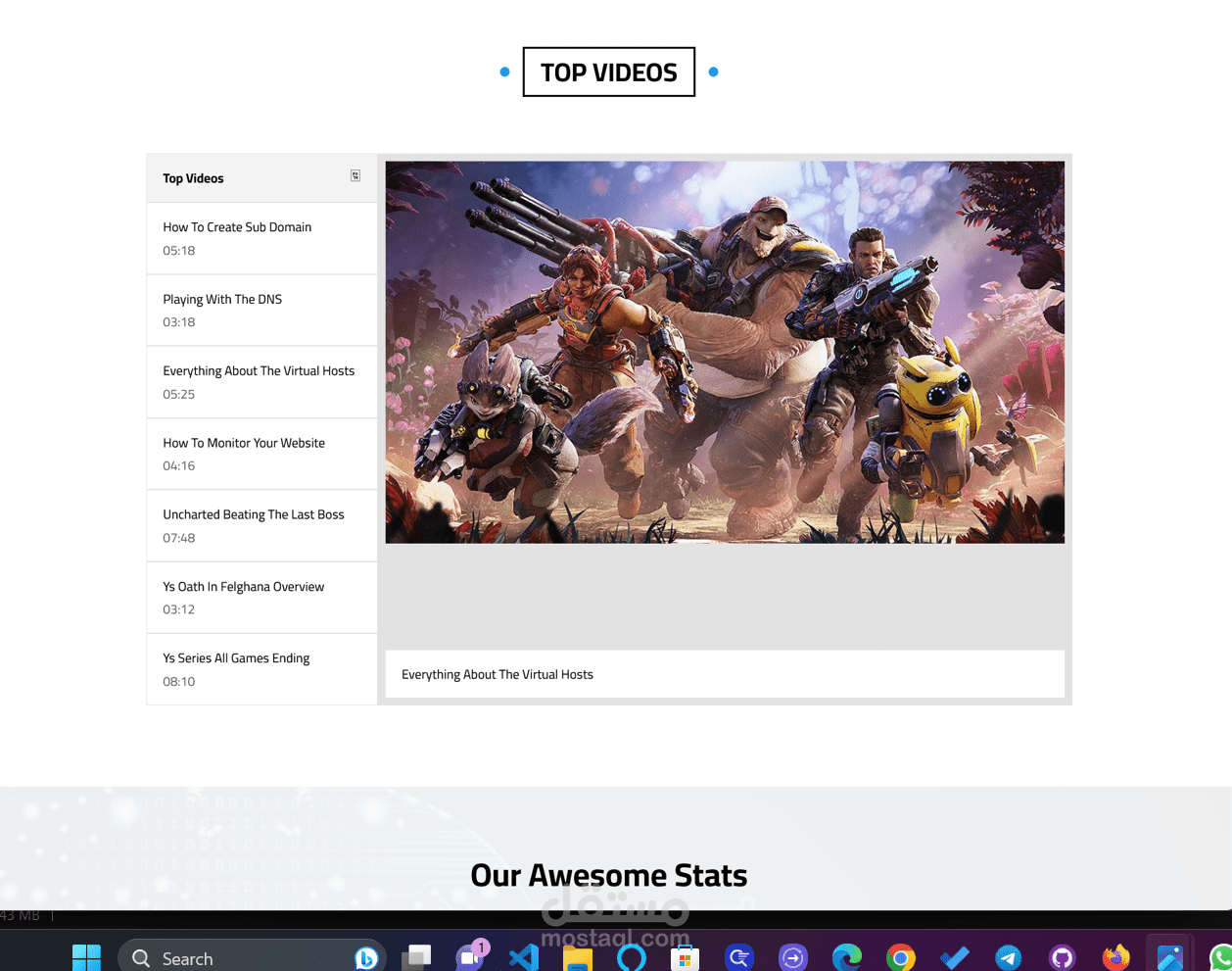
Task: Open the Photos app in taskbar
Action: 1170,957
